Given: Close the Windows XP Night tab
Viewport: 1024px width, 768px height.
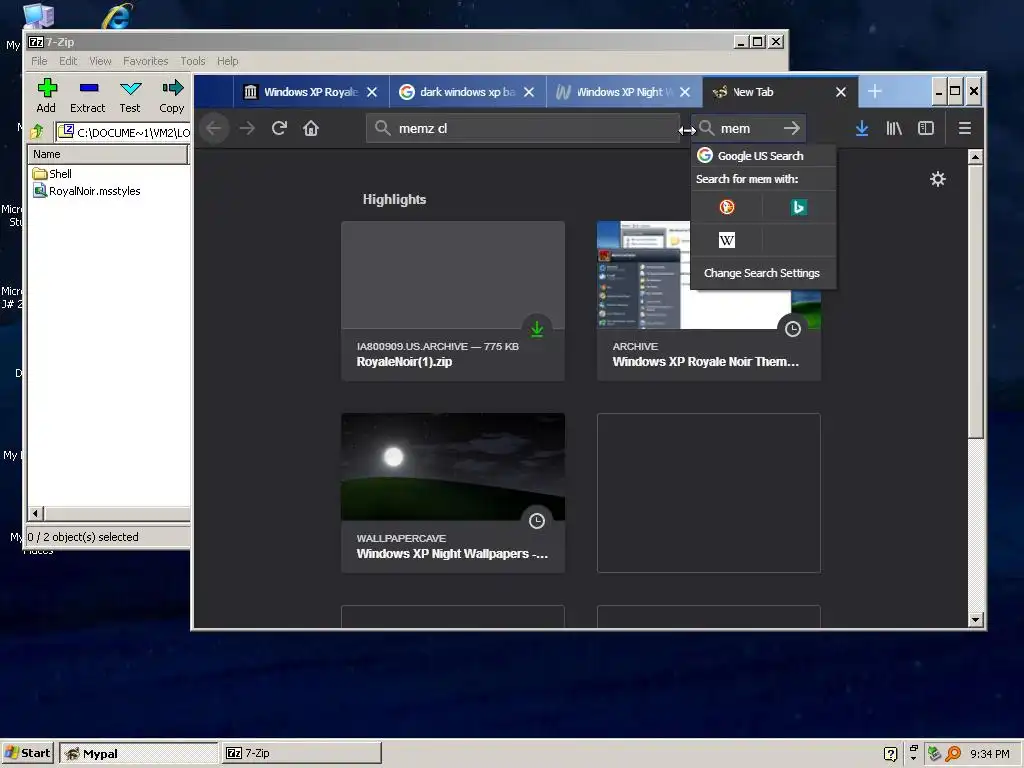Looking at the screenshot, I should point(684,92).
